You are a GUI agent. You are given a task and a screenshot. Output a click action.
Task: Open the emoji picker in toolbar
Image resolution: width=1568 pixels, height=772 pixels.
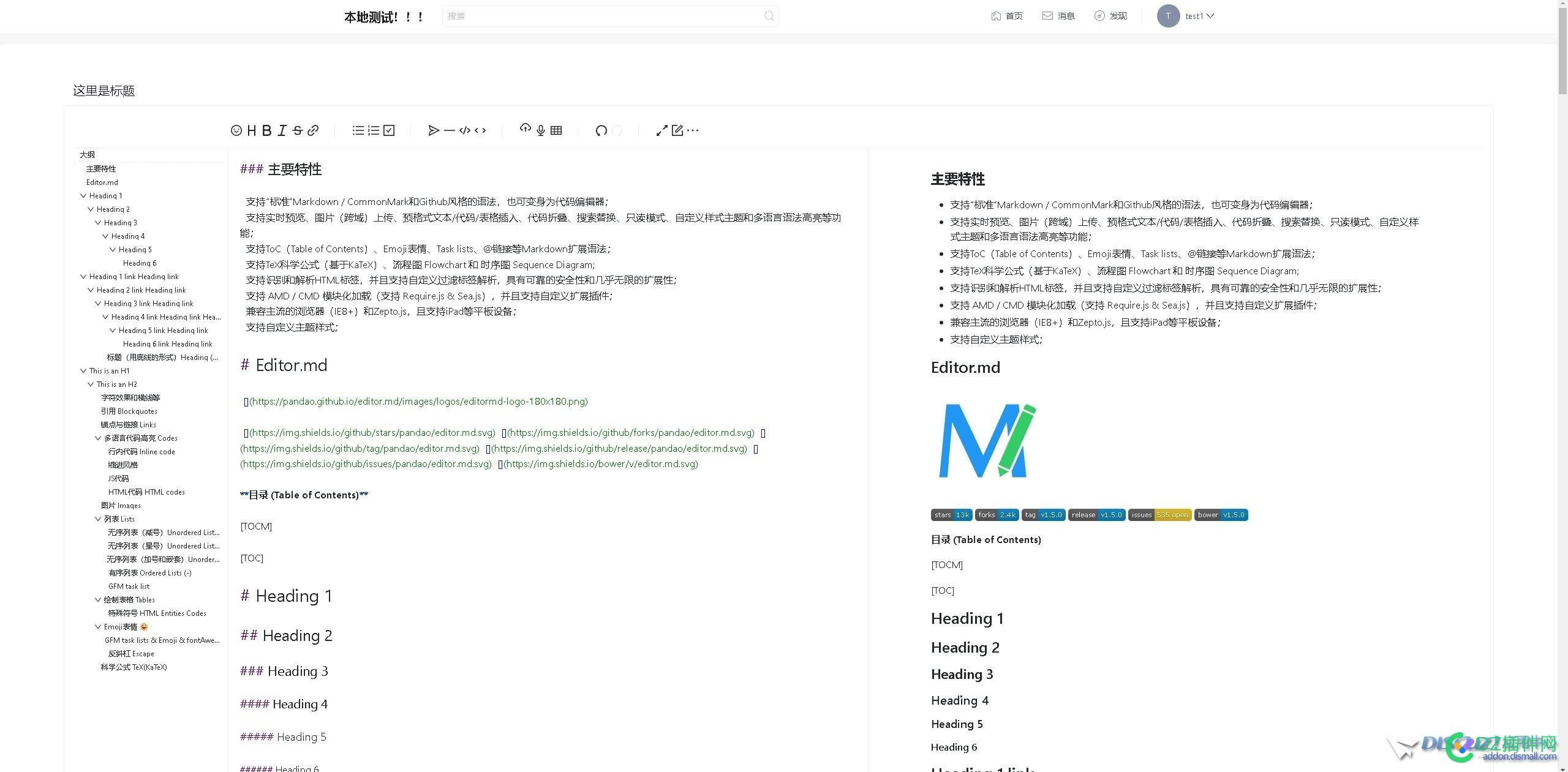(236, 130)
